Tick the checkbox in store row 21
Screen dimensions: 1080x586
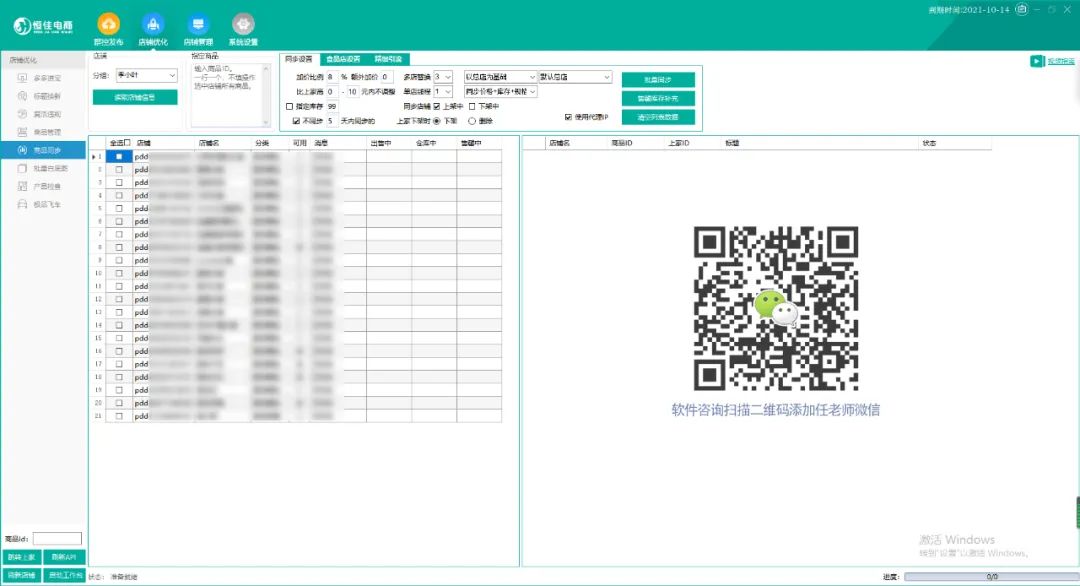point(119,417)
